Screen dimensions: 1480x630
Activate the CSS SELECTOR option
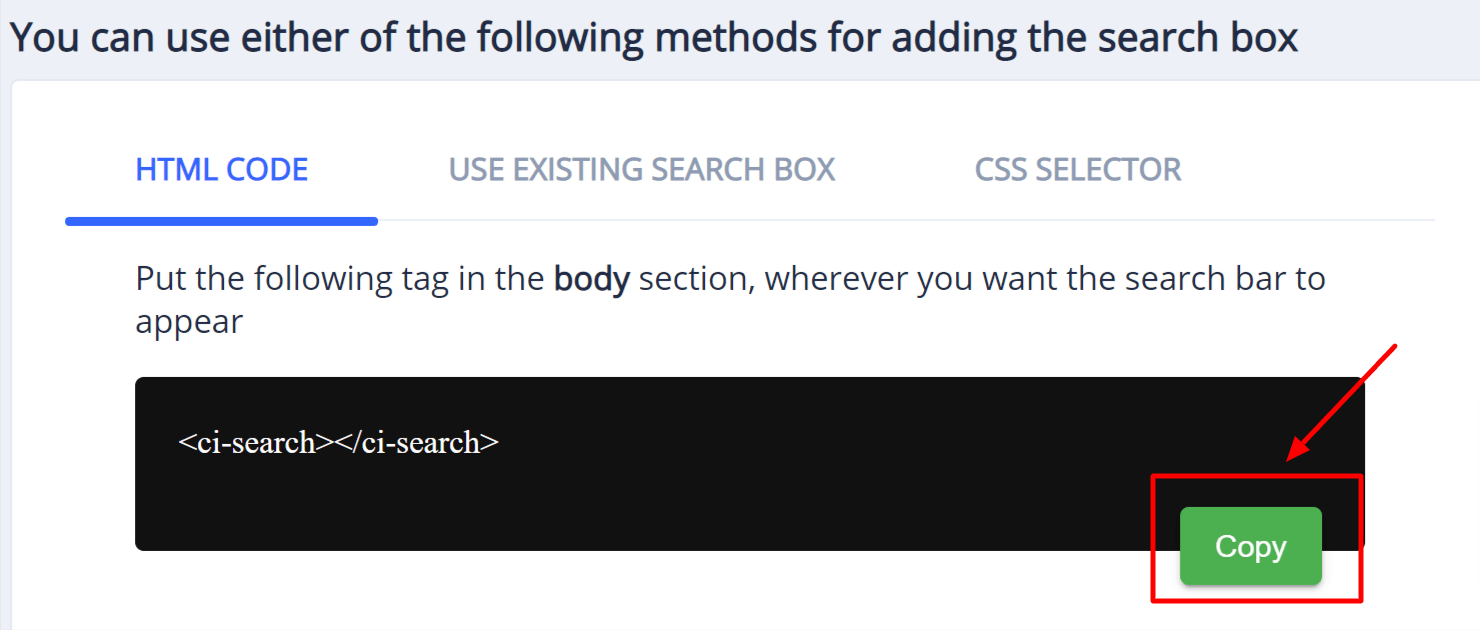click(x=1078, y=169)
